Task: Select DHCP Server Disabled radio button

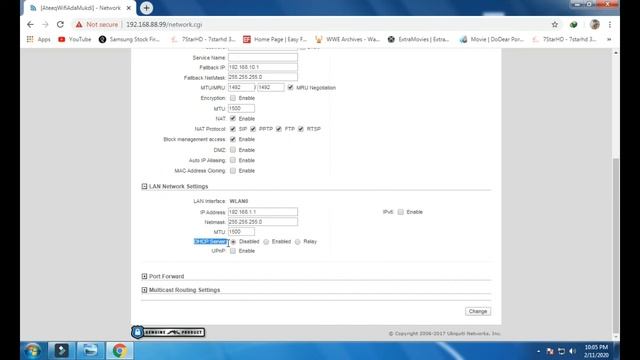Action: tap(233, 242)
